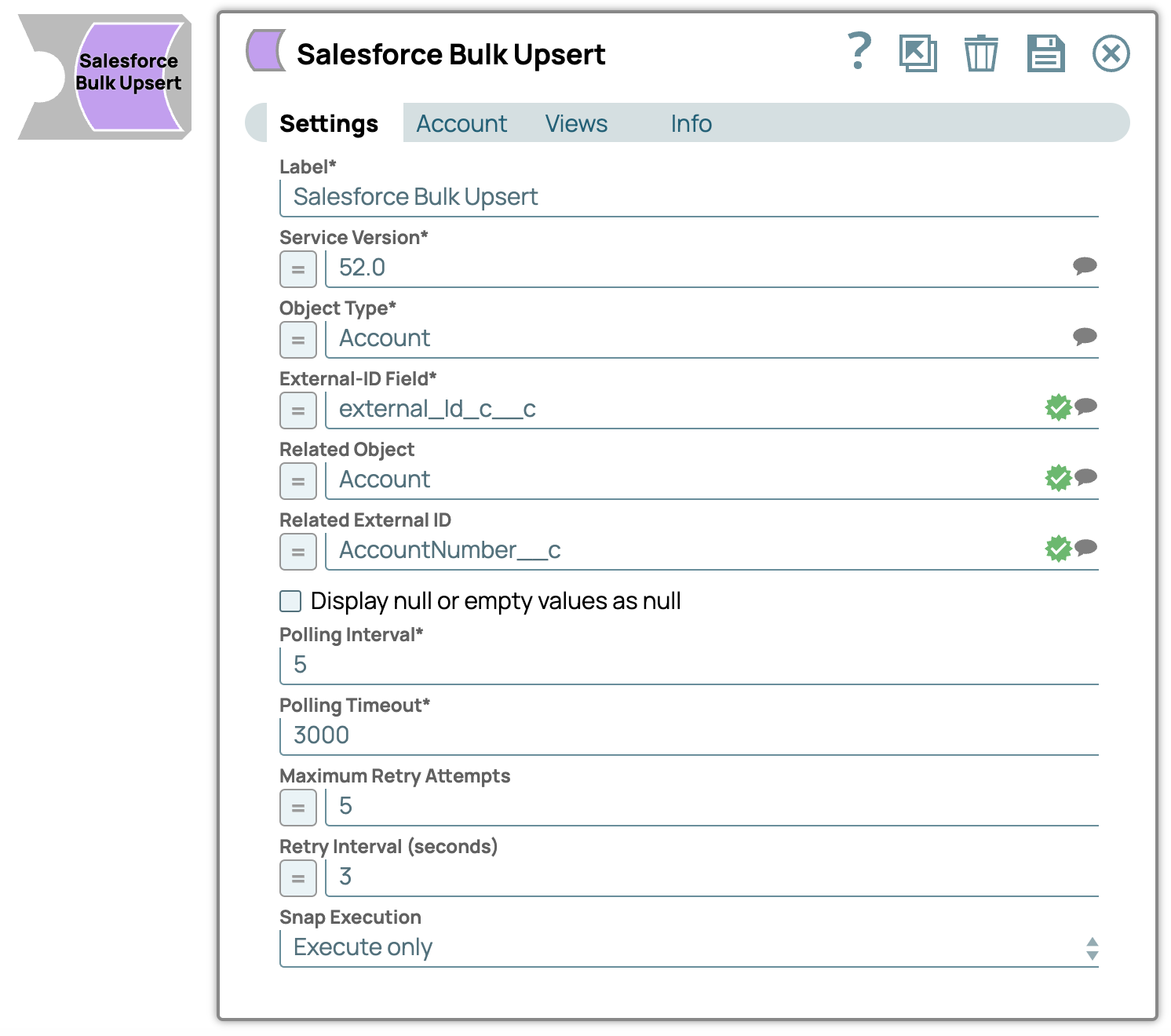Open the Object Type suggestion bubble icon

click(x=1085, y=337)
